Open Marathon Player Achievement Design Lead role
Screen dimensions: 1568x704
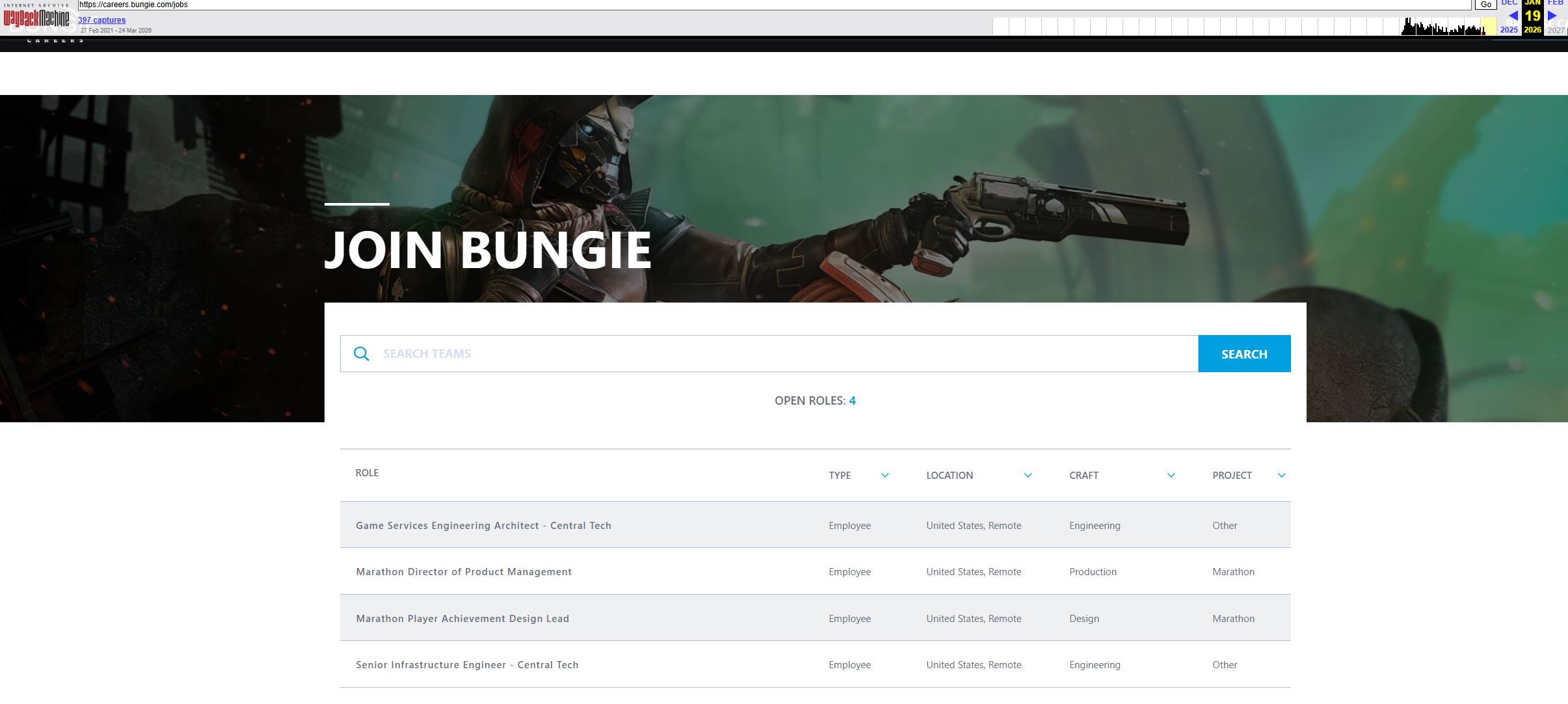[x=462, y=619]
